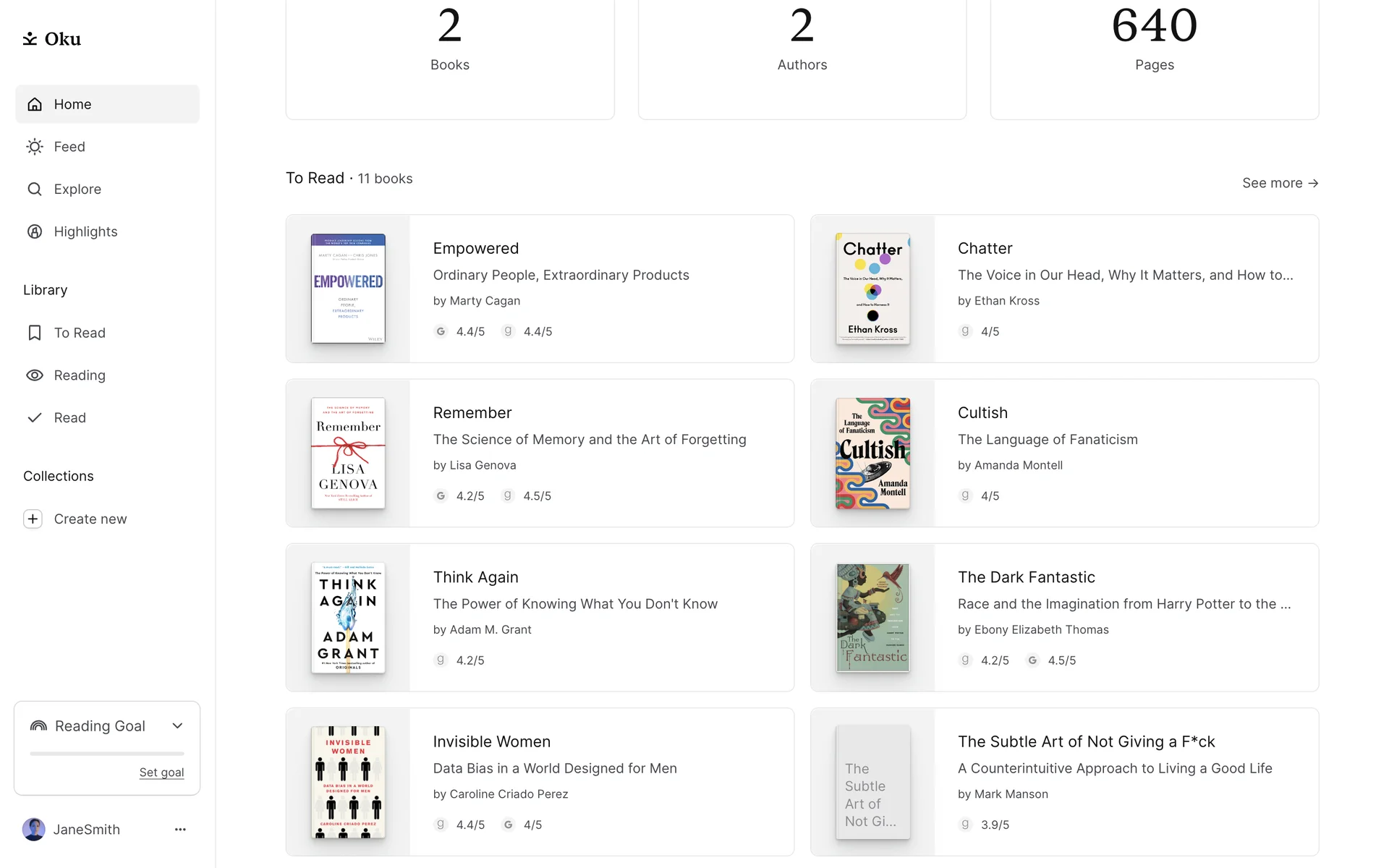Screen dimensions: 1389x868
Task: Click the Reading eye icon
Action: click(x=35, y=375)
